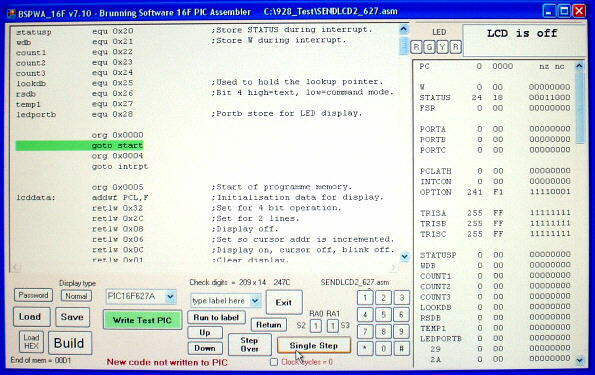Click code editor scroll down arrow
The image size is (595, 375).
[x=405, y=257]
